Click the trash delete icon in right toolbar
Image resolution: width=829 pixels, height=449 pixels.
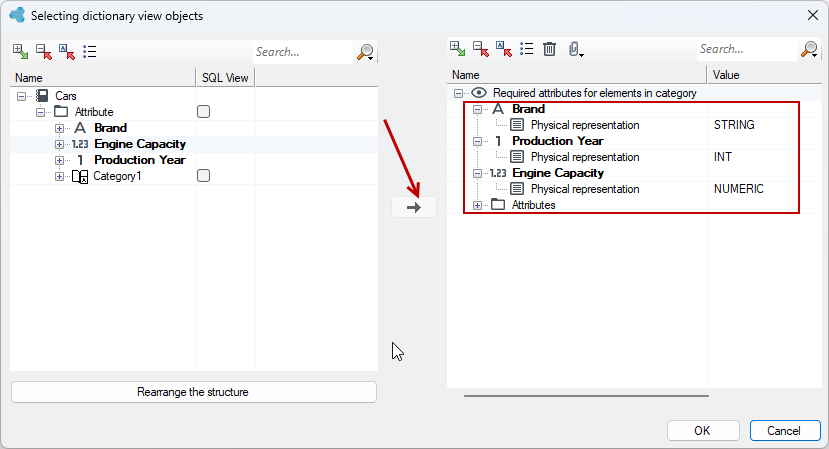(x=550, y=49)
